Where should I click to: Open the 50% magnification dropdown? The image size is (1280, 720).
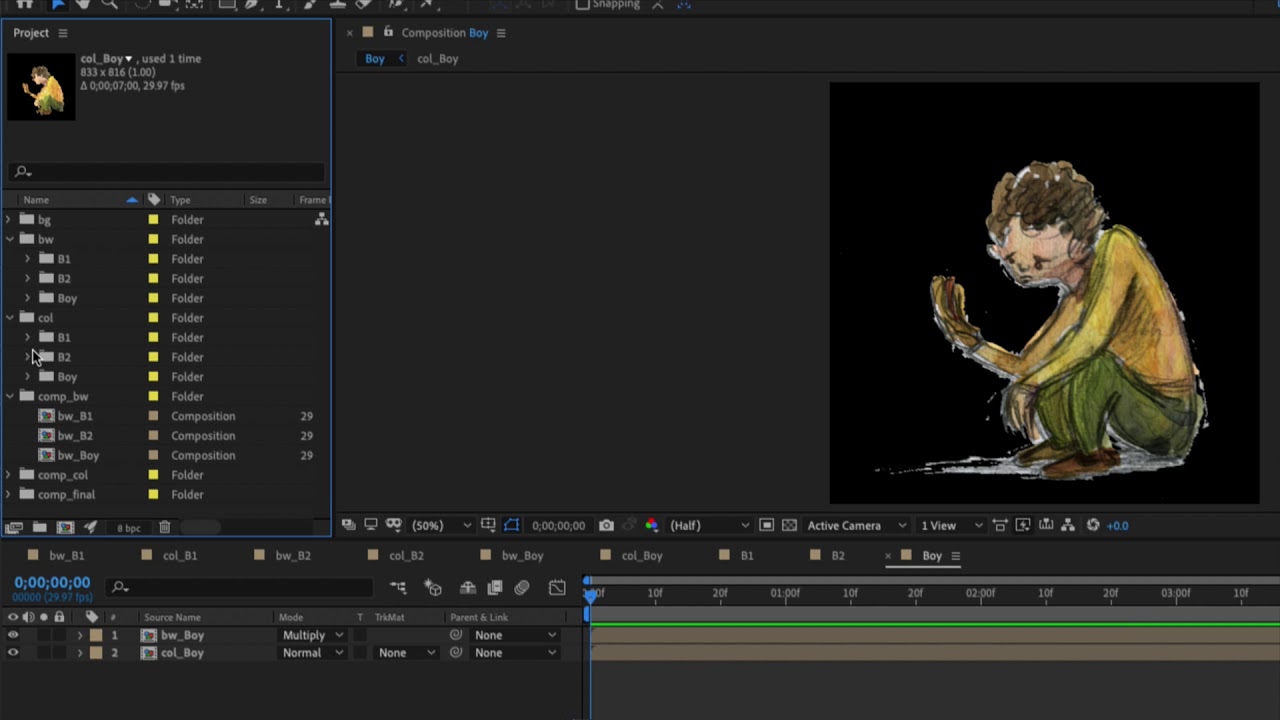[x=441, y=525]
